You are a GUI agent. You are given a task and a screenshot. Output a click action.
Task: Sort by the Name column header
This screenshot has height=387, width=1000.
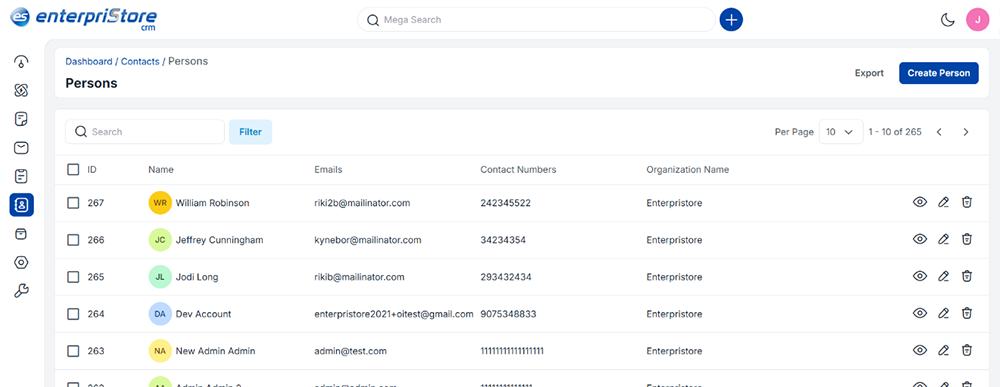[x=161, y=170]
